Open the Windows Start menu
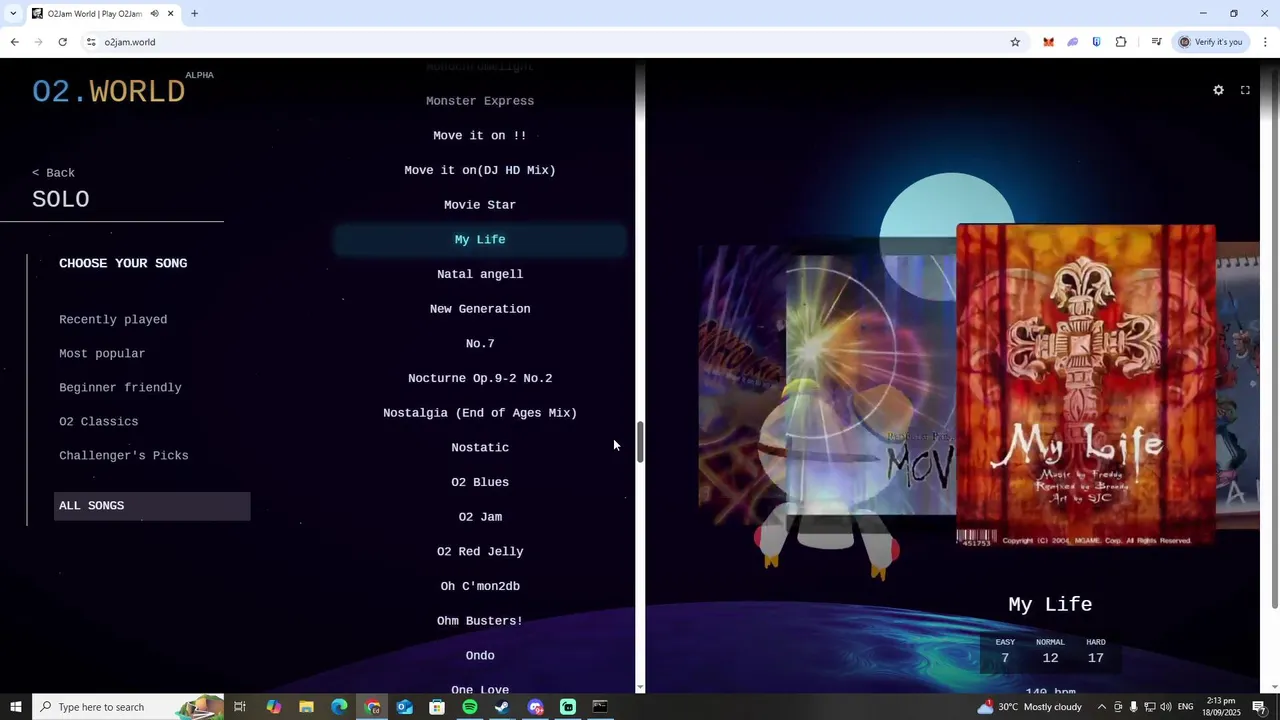 click(16, 707)
